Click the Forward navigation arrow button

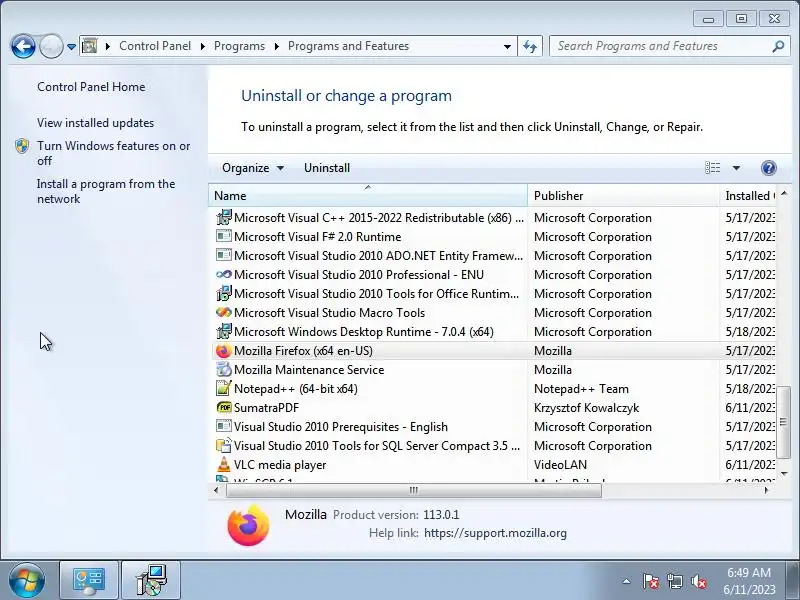coord(51,47)
